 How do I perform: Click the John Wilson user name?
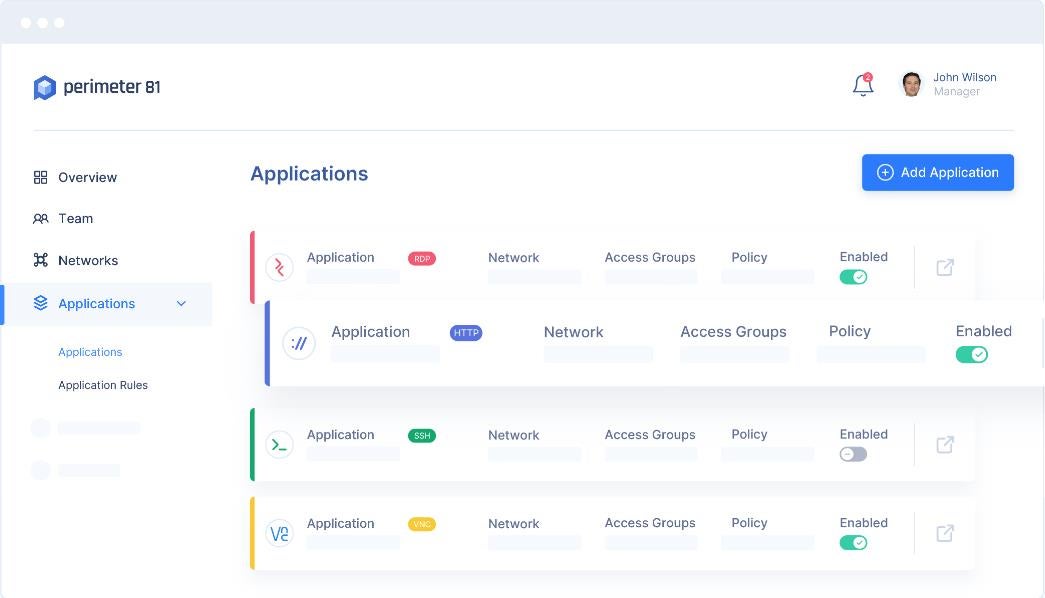click(x=964, y=77)
